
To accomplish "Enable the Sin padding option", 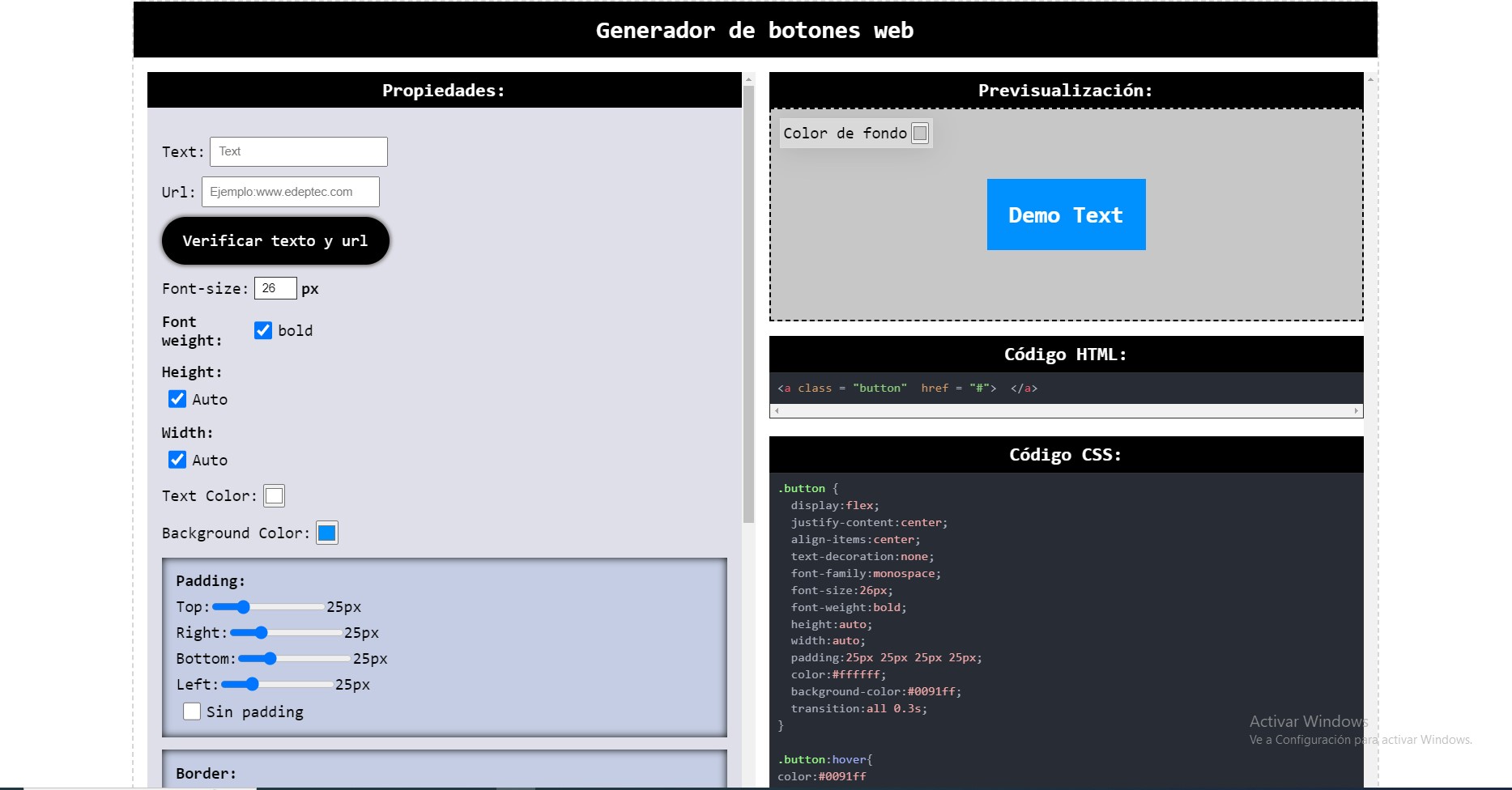I will pos(192,711).
